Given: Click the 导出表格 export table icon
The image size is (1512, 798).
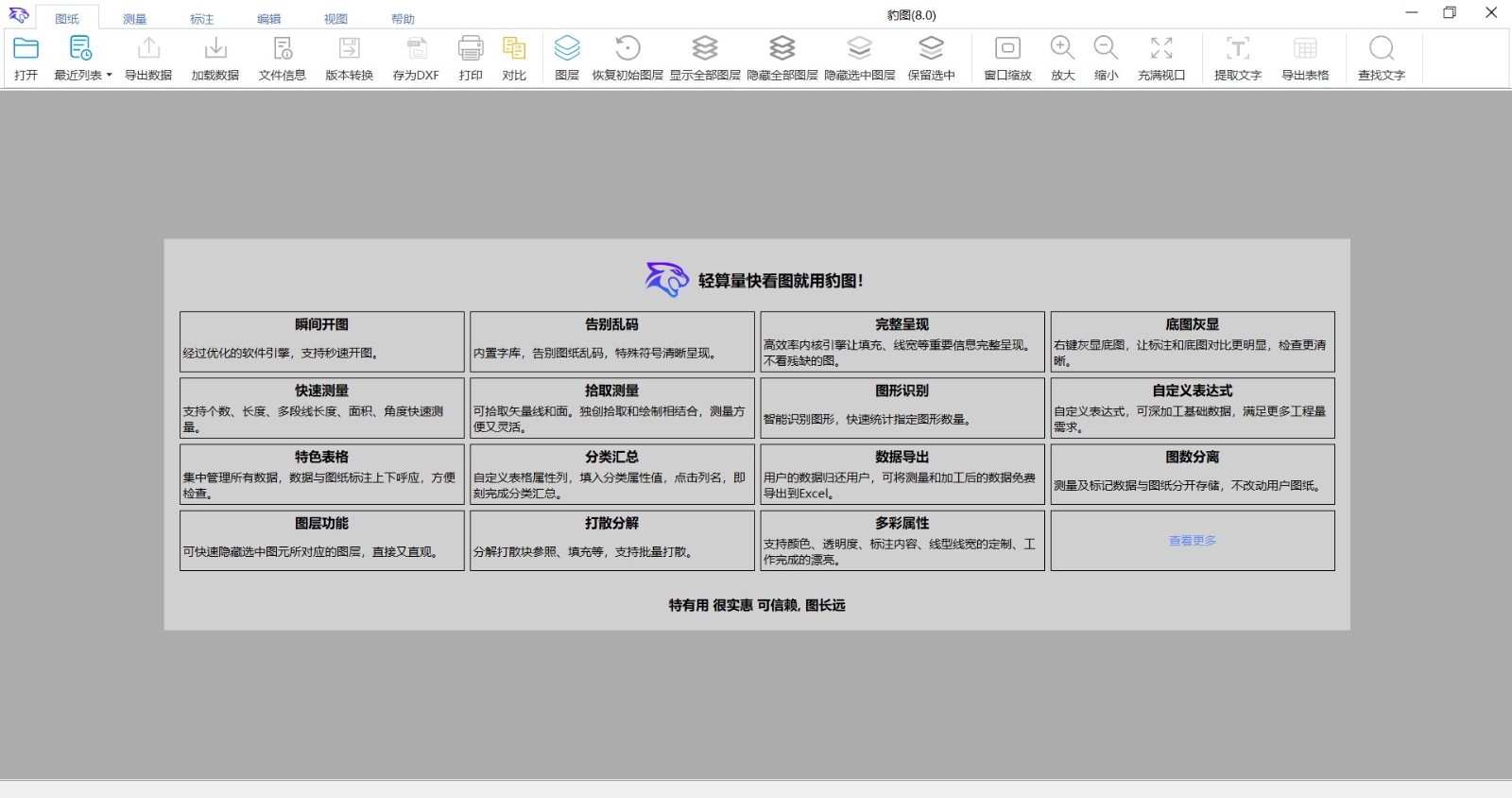Looking at the screenshot, I should pyautogui.click(x=1305, y=48).
